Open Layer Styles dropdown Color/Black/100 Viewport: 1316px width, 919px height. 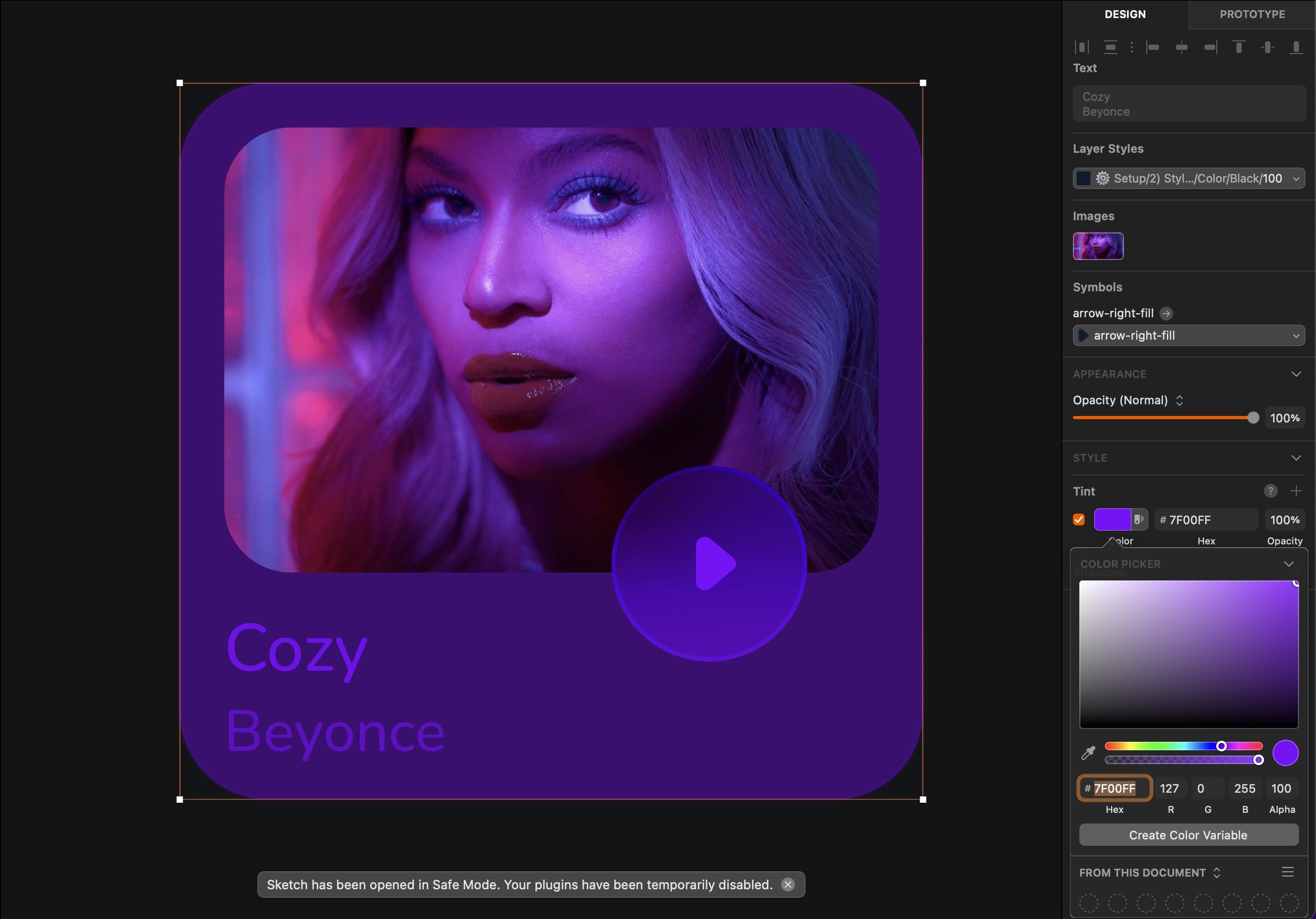pos(1189,178)
